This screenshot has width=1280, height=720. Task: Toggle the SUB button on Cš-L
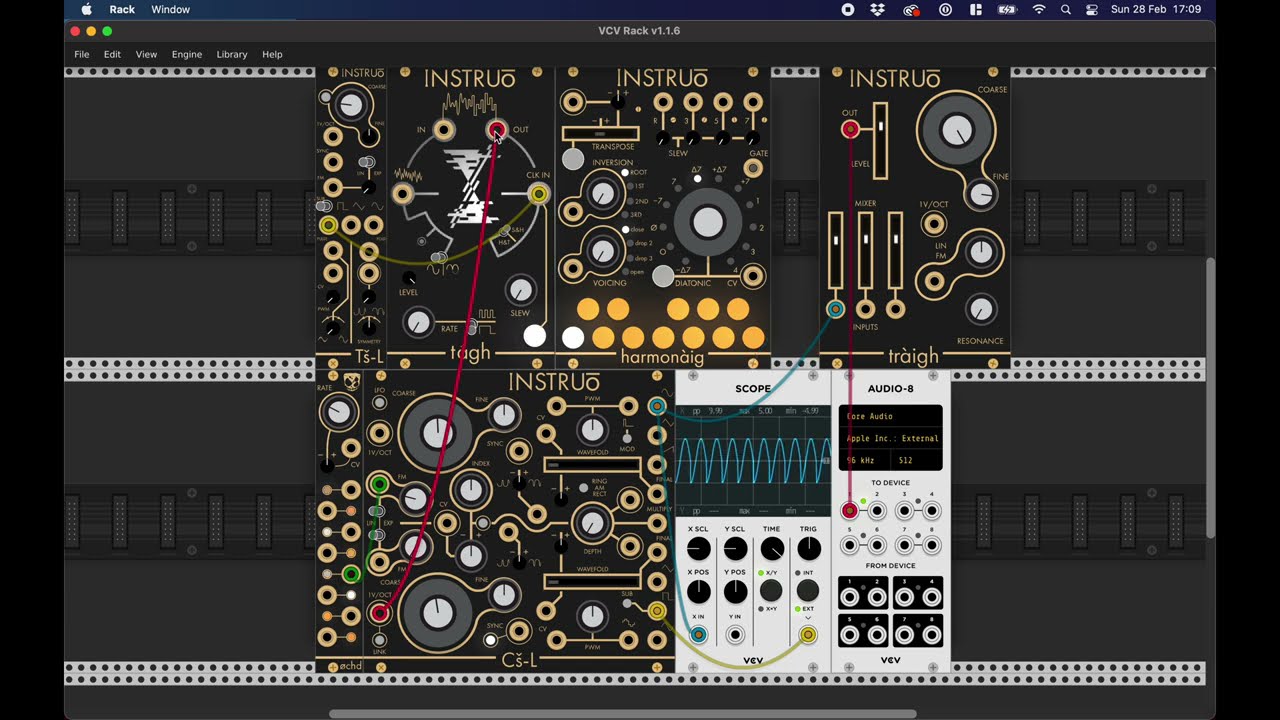[627, 605]
